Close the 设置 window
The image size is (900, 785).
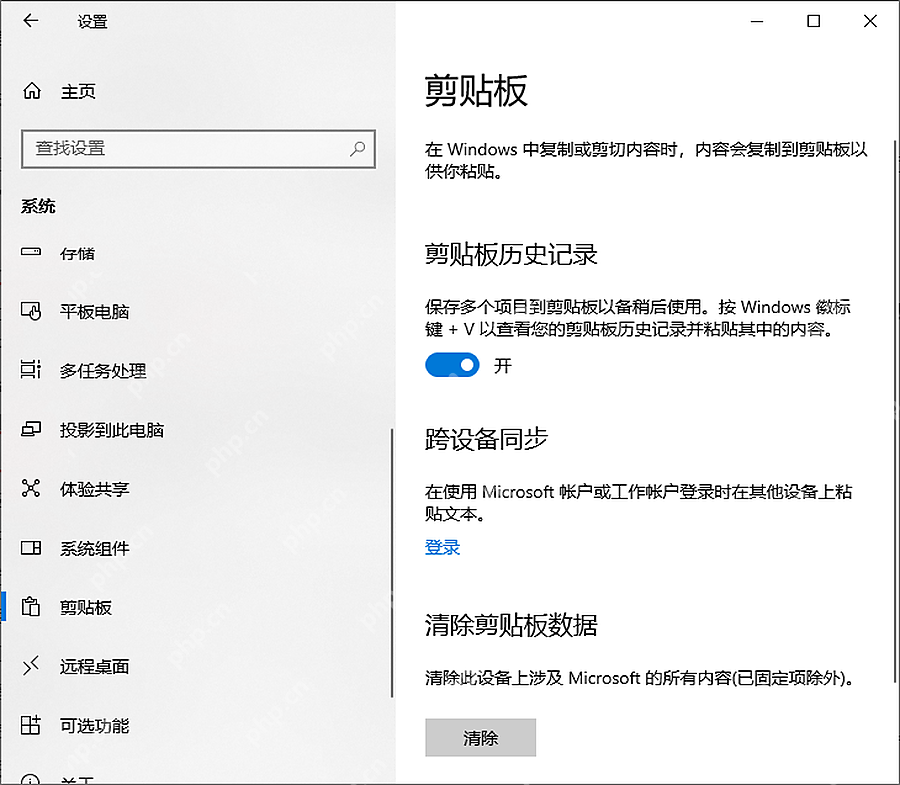pos(870,21)
